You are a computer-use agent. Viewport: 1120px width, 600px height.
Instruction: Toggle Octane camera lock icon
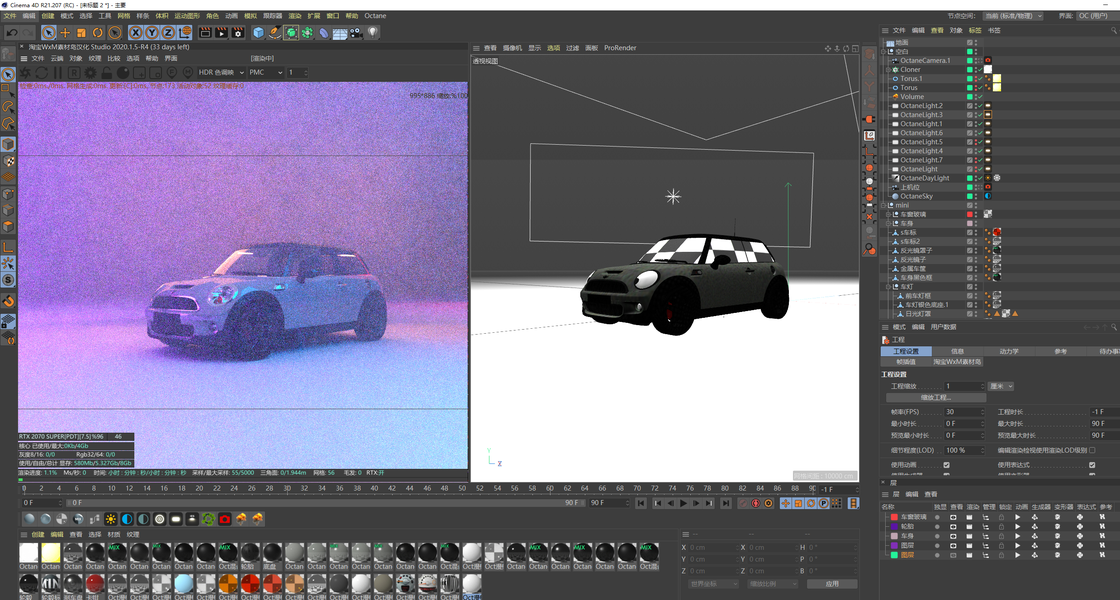[x=106, y=72]
